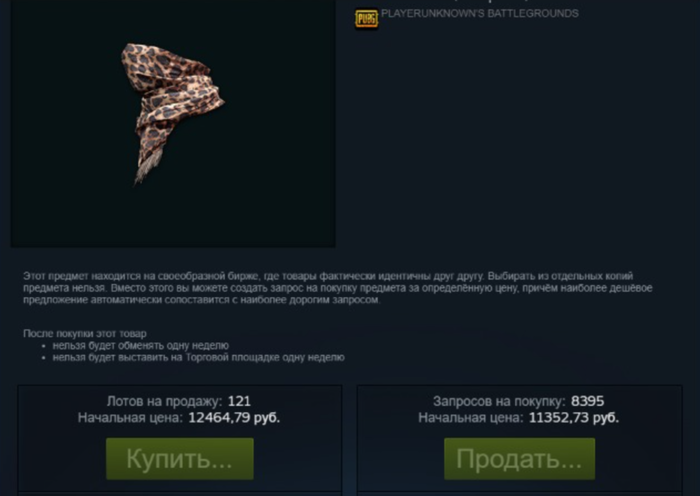This screenshot has width=700, height=496.
Task: Click the commodity market description paragraph
Action: [x=338, y=288]
